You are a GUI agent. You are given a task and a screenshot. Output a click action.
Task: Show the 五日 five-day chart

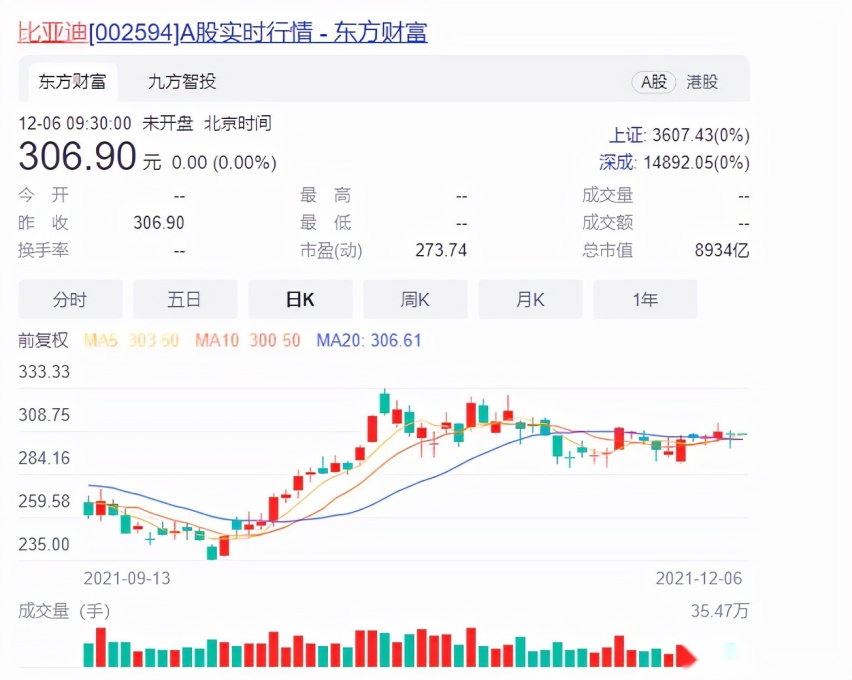pyautogui.click(x=185, y=299)
